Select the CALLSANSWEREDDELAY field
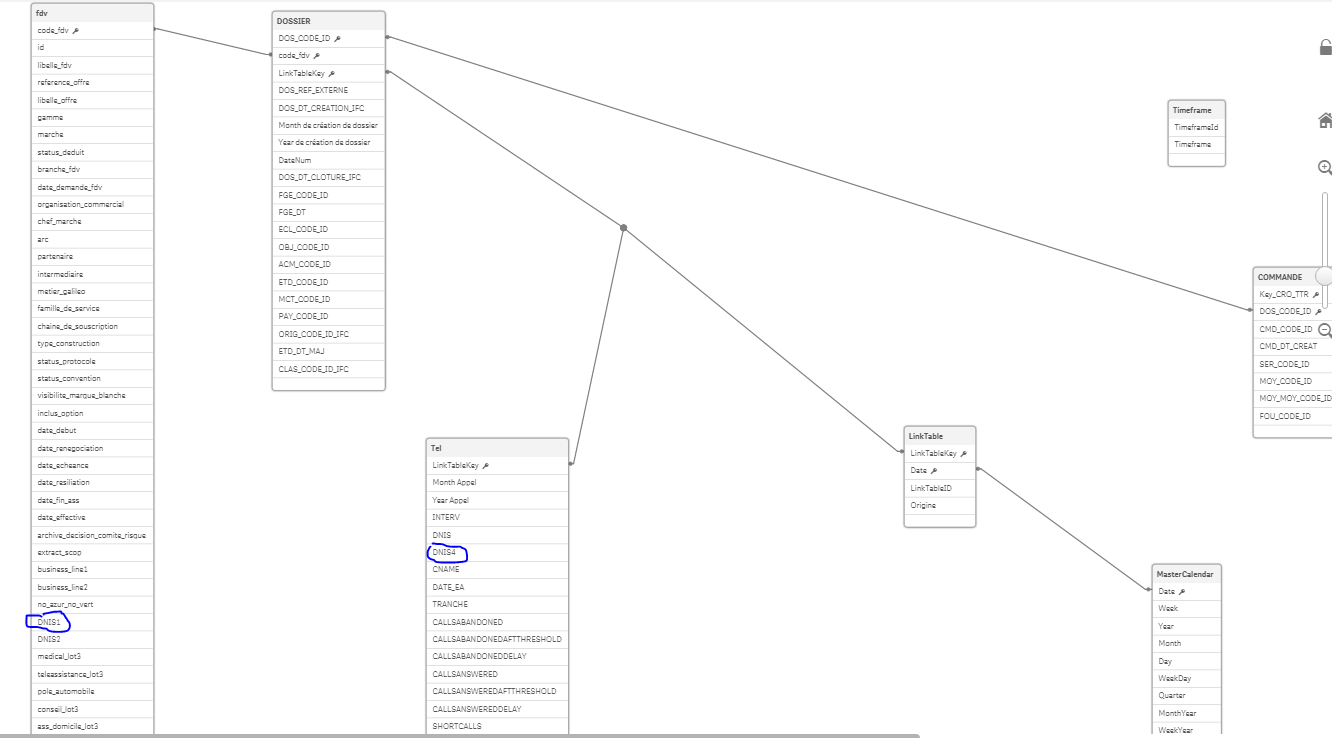This screenshot has height=738, width=1332. [x=498, y=709]
